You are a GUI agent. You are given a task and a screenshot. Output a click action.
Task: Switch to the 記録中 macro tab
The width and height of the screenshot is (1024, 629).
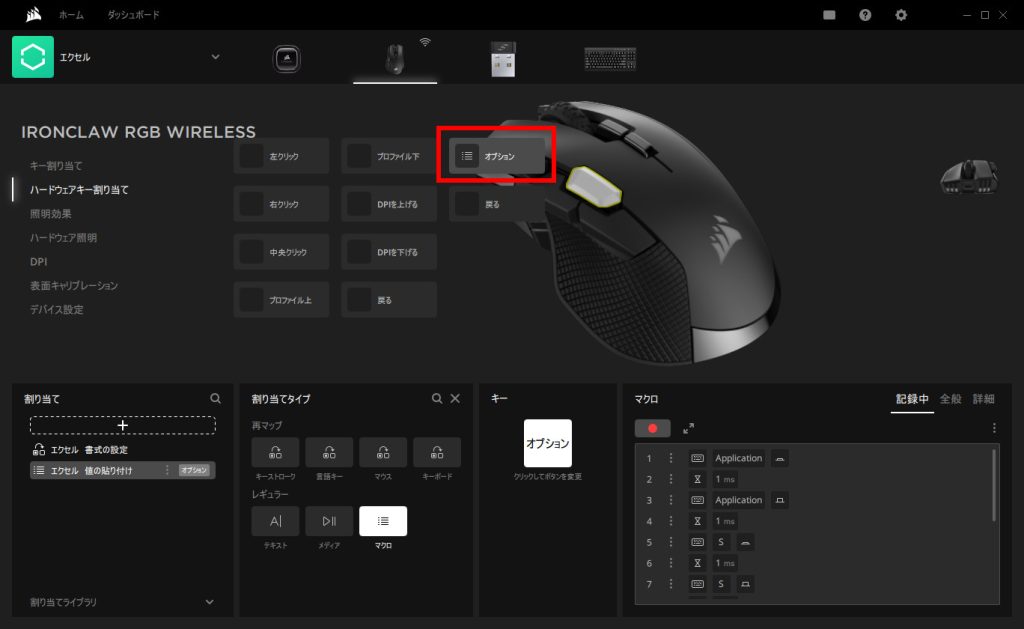(912, 399)
